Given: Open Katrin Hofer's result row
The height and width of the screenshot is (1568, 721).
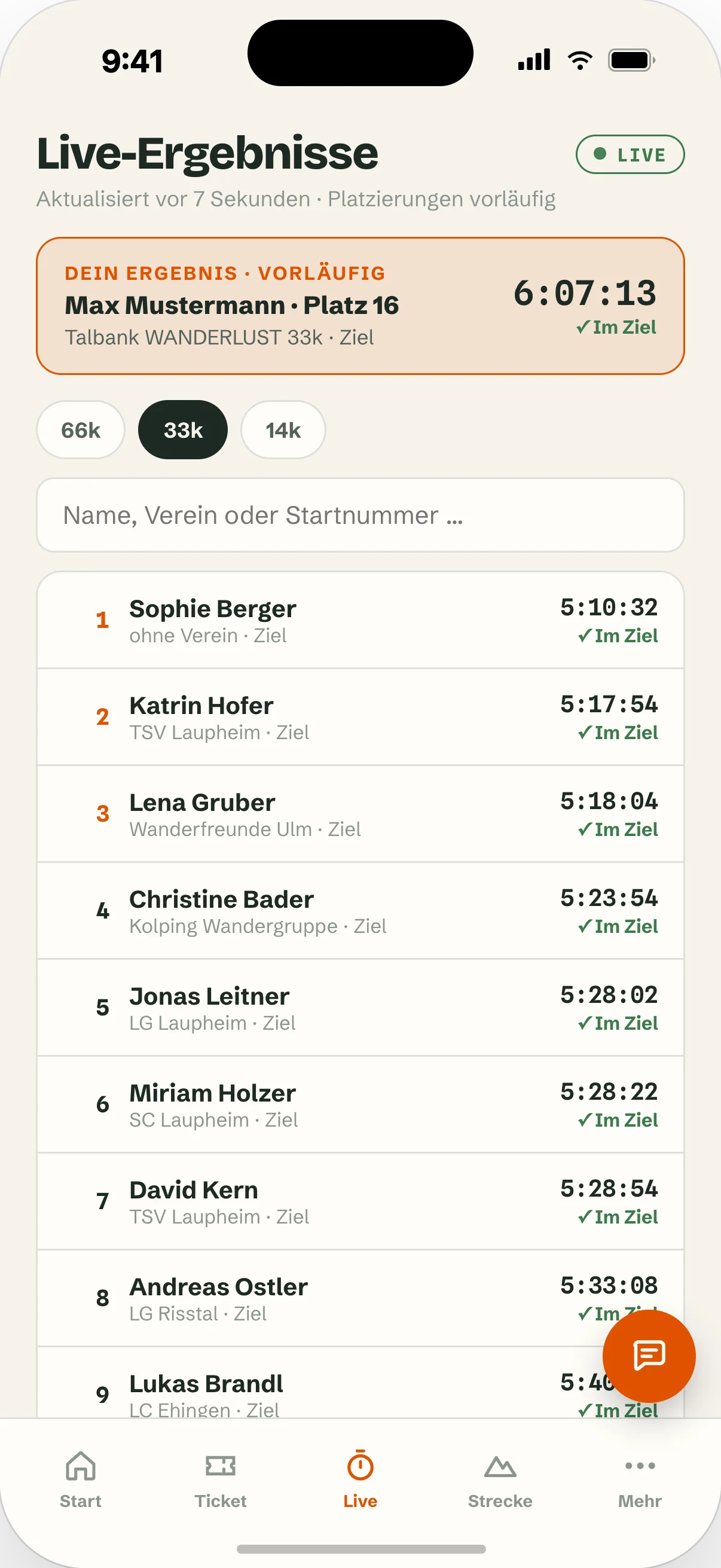Looking at the screenshot, I should (360, 717).
